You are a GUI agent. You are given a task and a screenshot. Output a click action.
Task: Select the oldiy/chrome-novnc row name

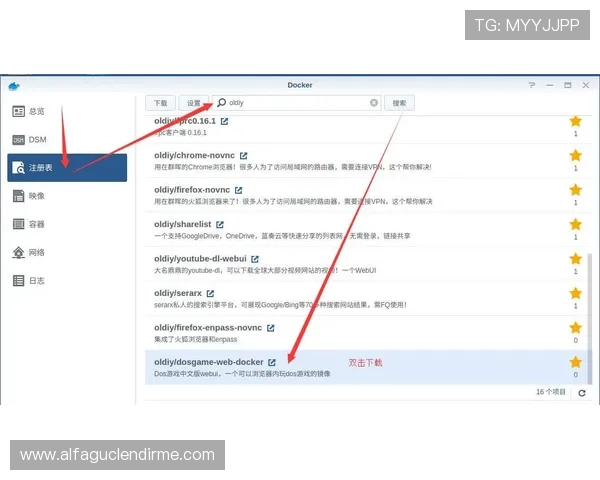194,155
